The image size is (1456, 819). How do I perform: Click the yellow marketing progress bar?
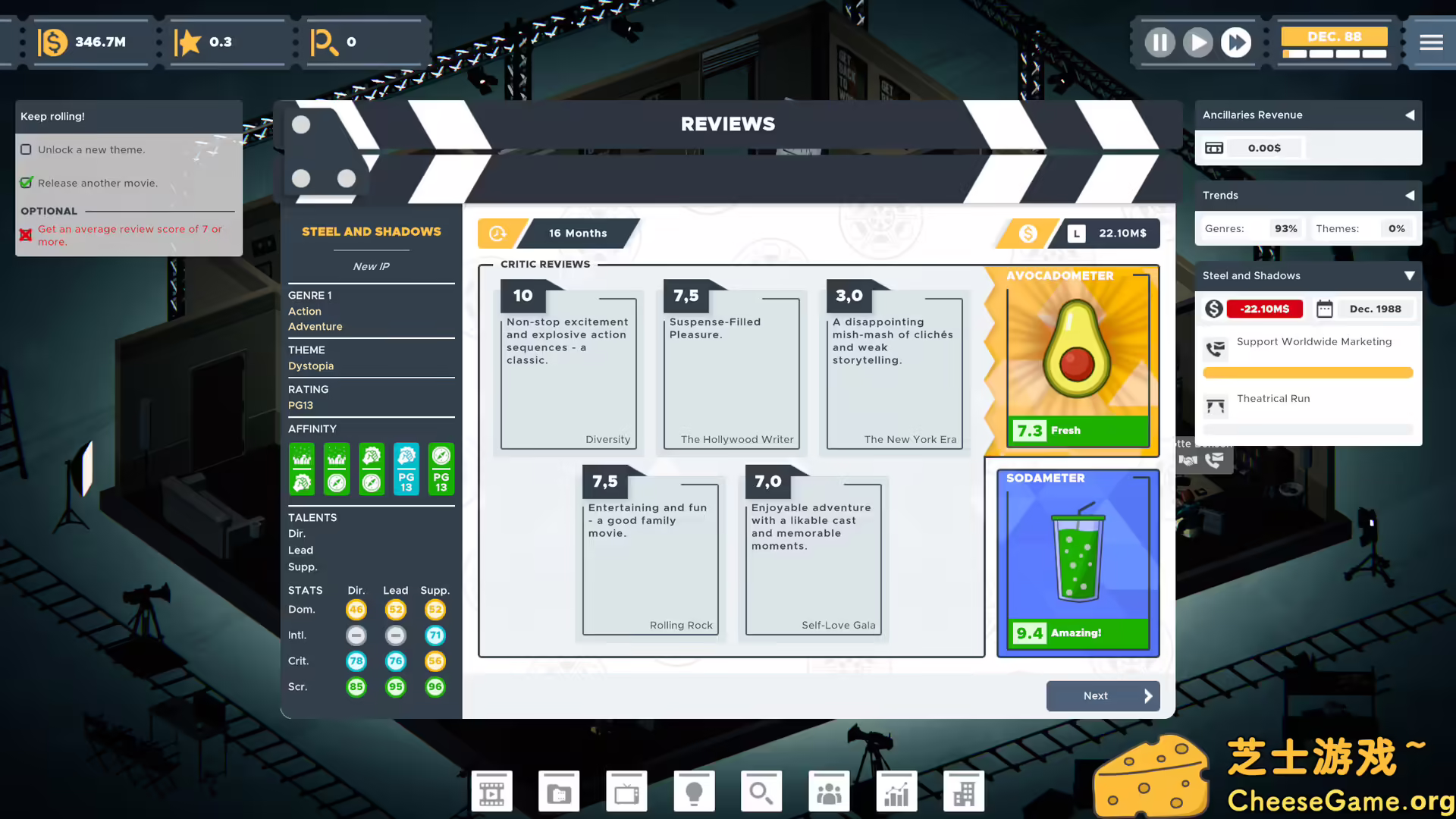1307,372
